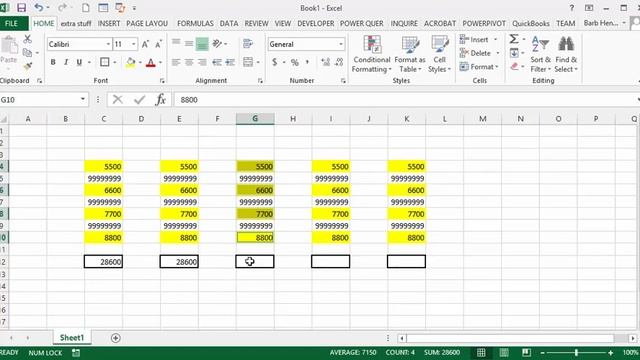Click into the formula bar showing 8800
Viewport: 640px width, 360px height.
(x=404, y=100)
